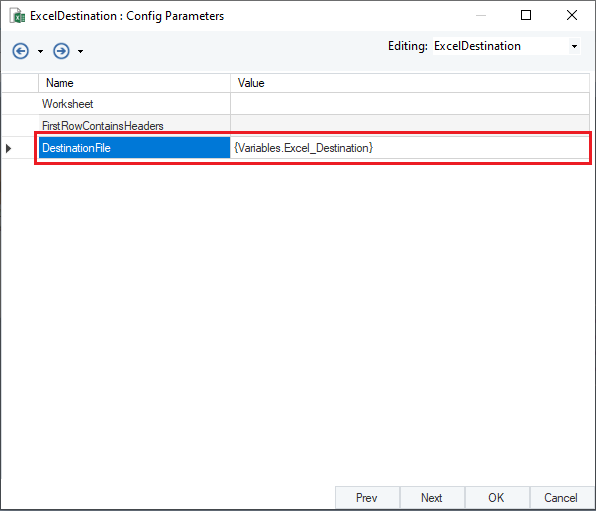The height and width of the screenshot is (511, 596).
Task: Expand the Editing ExcelDestination combo box
Action: pyautogui.click(x=574, y=46)
